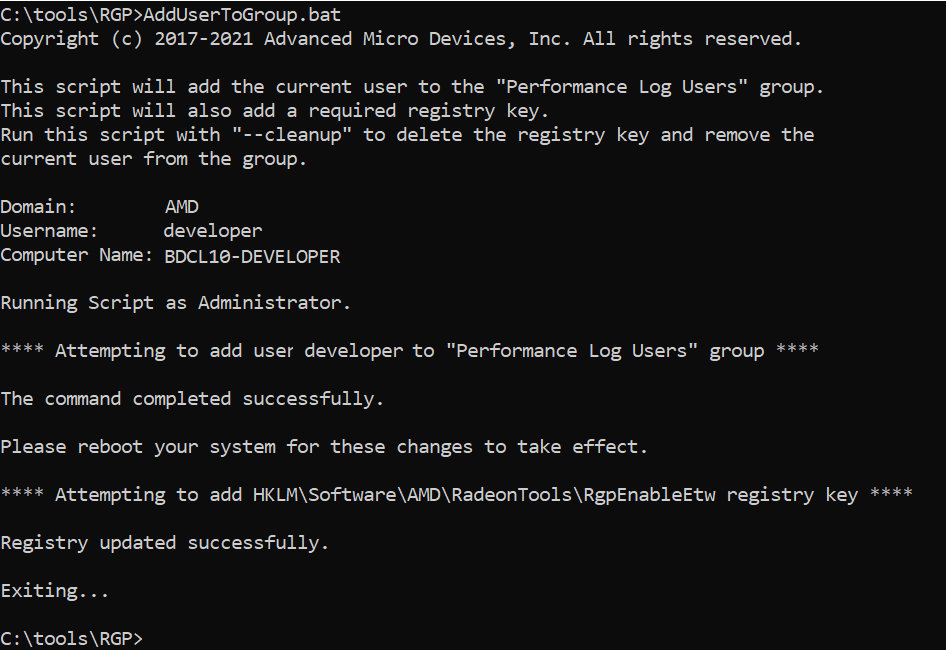947x650 pixels.
Task: Click "The command completed successfully." message
Action: pos(192,399)
